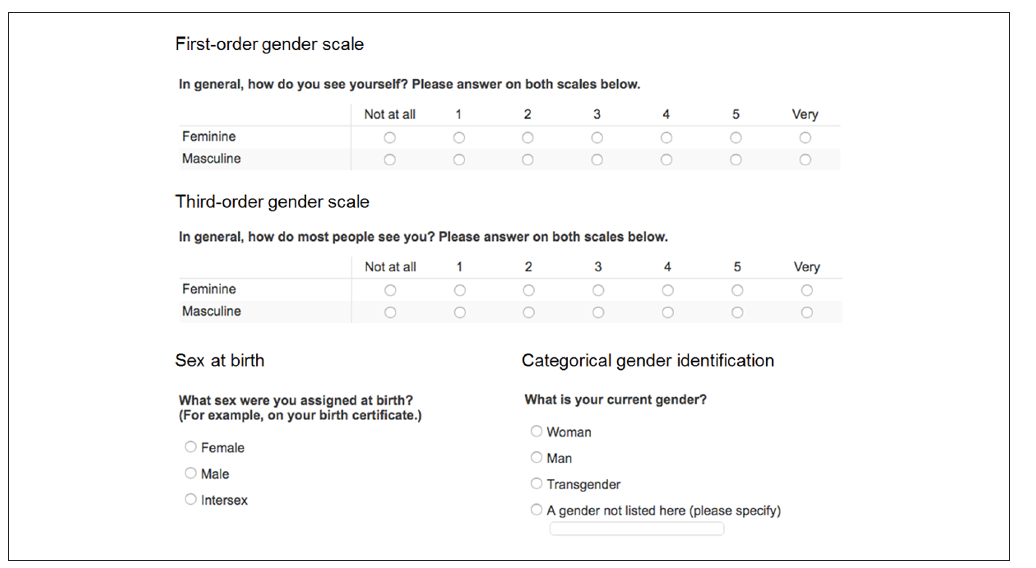Select 'Not at all' for Feminine self-view
This screenshot has width=1036, height=568.
(389, 138)
